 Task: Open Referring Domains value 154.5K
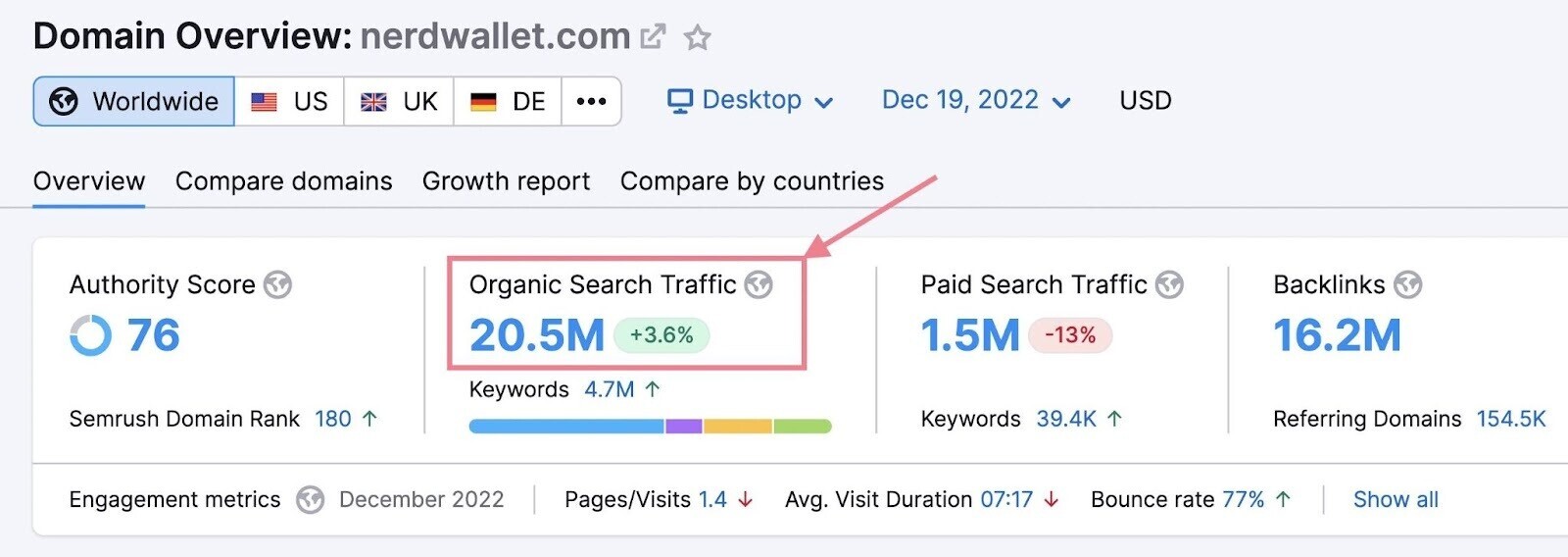pos(1511,419)
